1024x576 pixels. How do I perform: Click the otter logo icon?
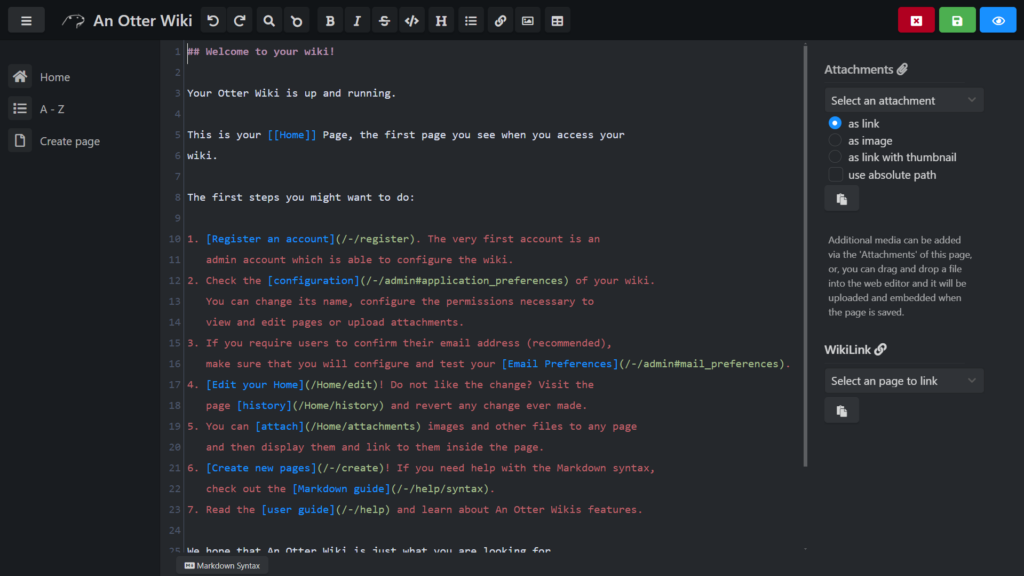(x=73, y=21)
